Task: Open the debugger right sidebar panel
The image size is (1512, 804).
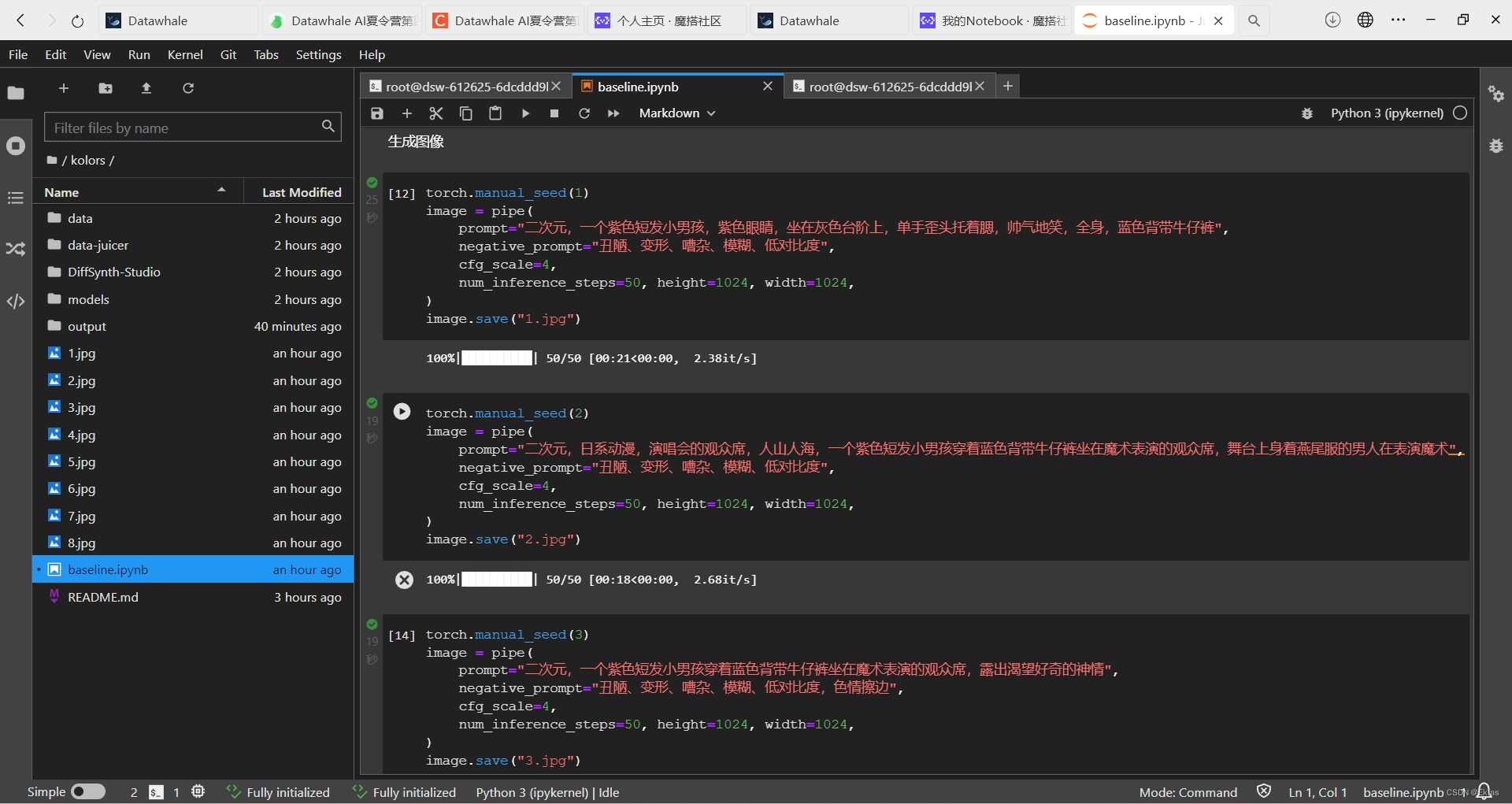Action: point(1496,146)
